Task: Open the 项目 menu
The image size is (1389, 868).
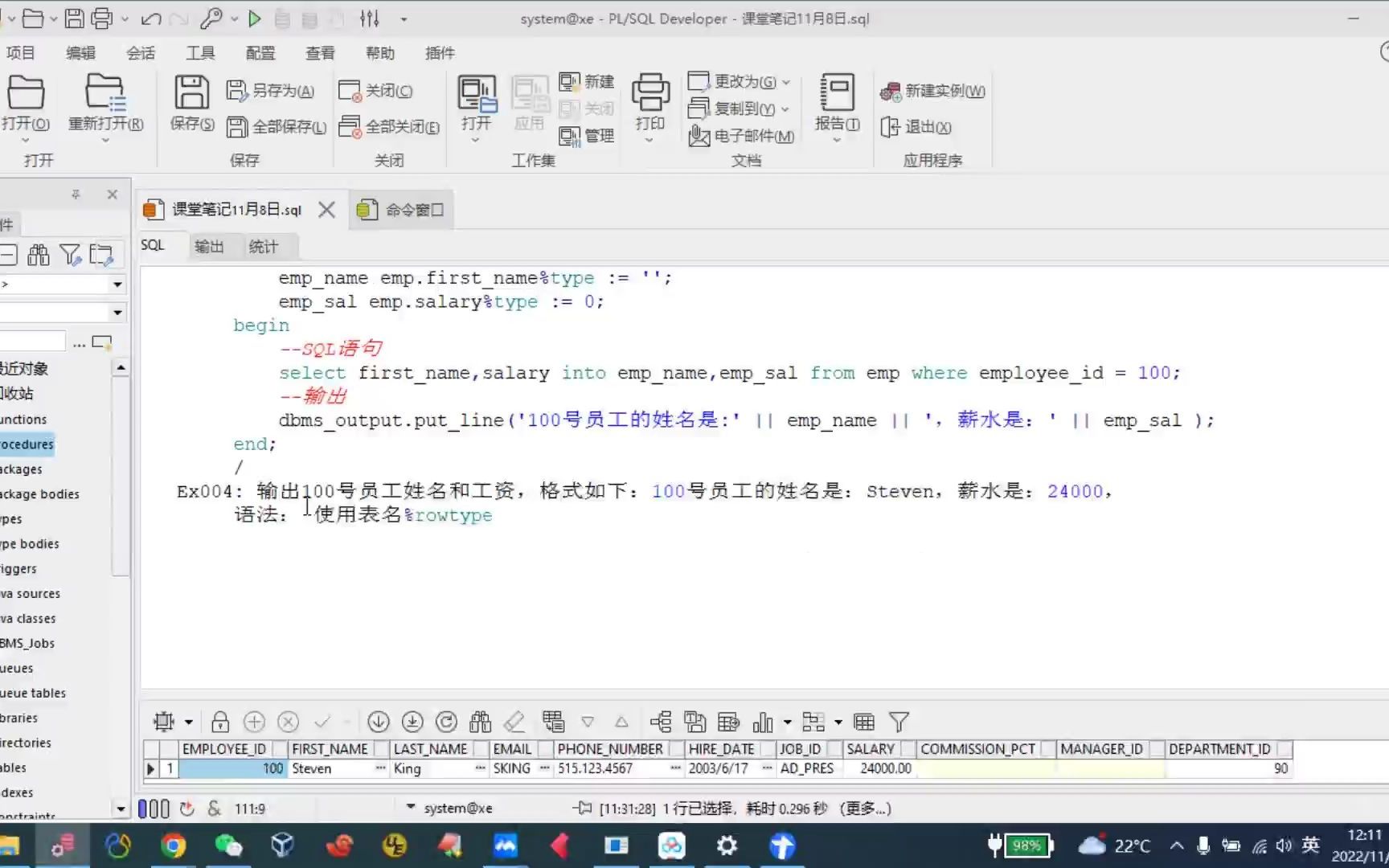Action: (20, 53)
